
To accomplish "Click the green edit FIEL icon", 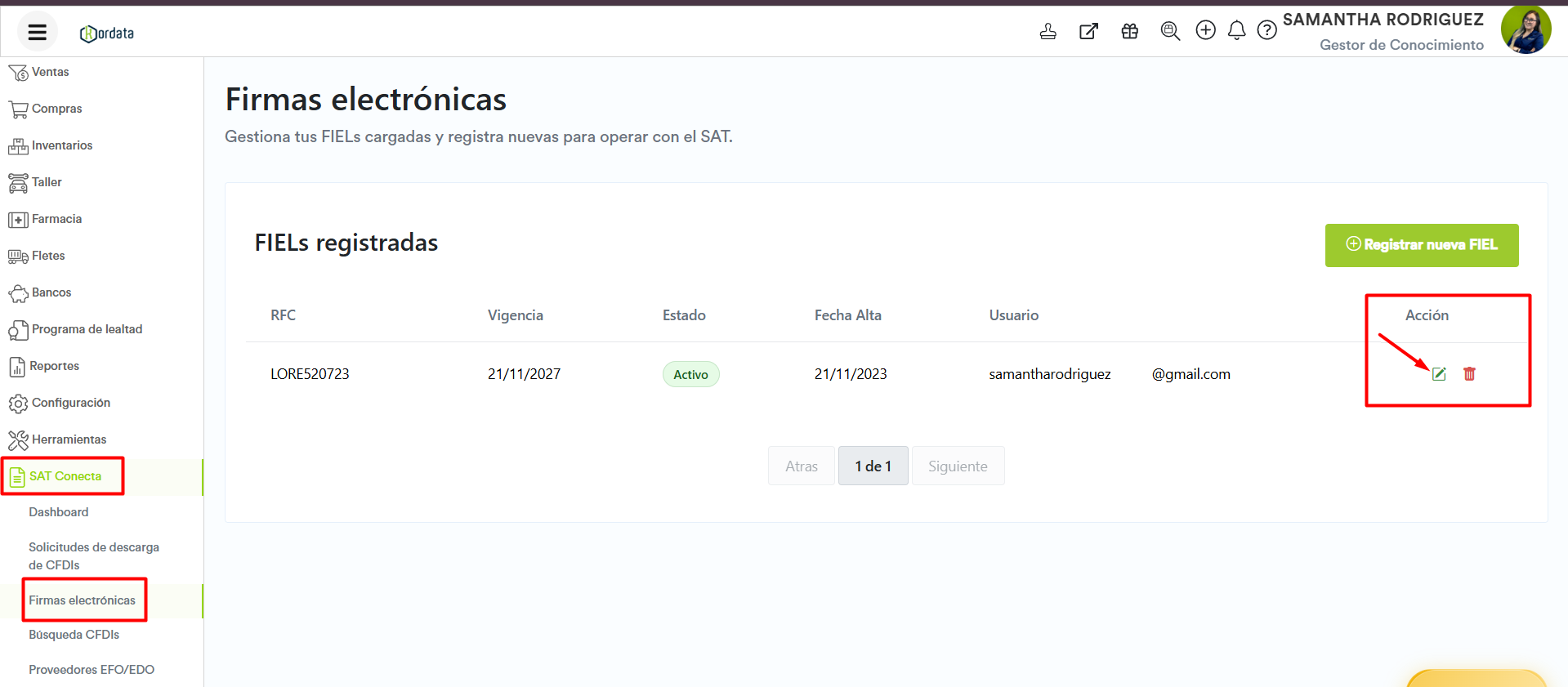I will coord(1439,374).
